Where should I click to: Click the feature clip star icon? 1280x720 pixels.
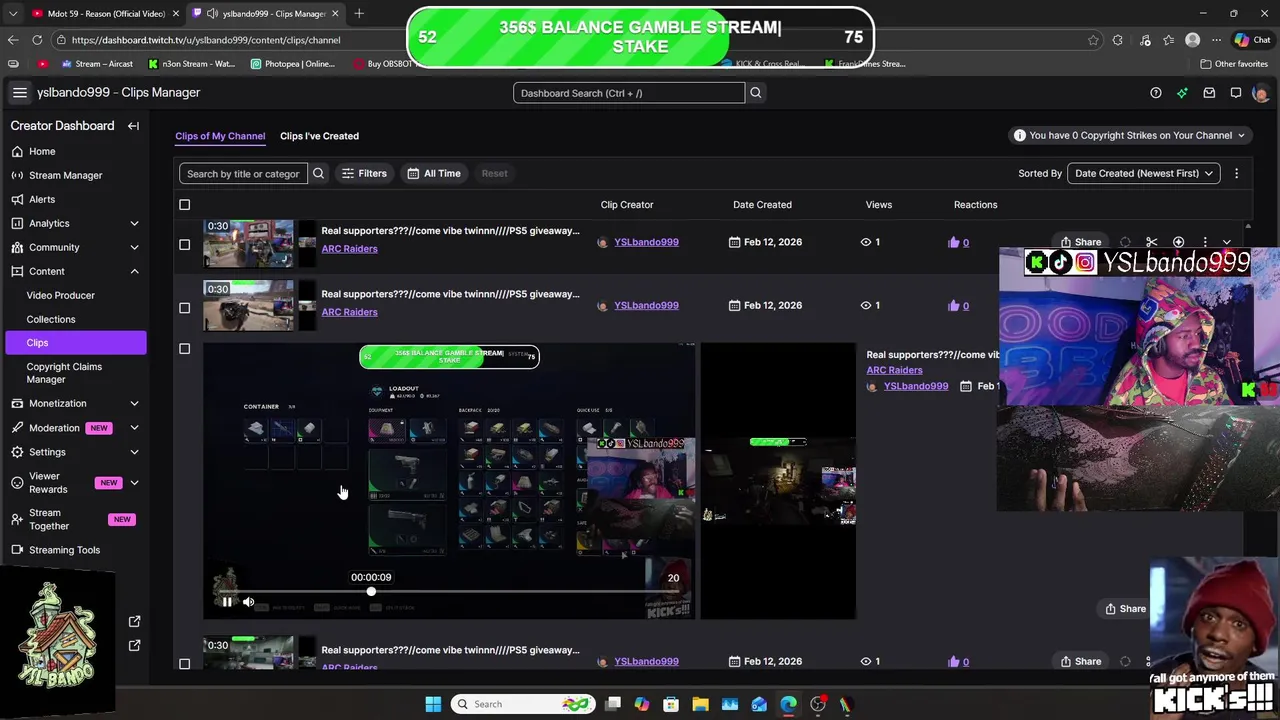pyautogui.click(x=1179, y=242)
